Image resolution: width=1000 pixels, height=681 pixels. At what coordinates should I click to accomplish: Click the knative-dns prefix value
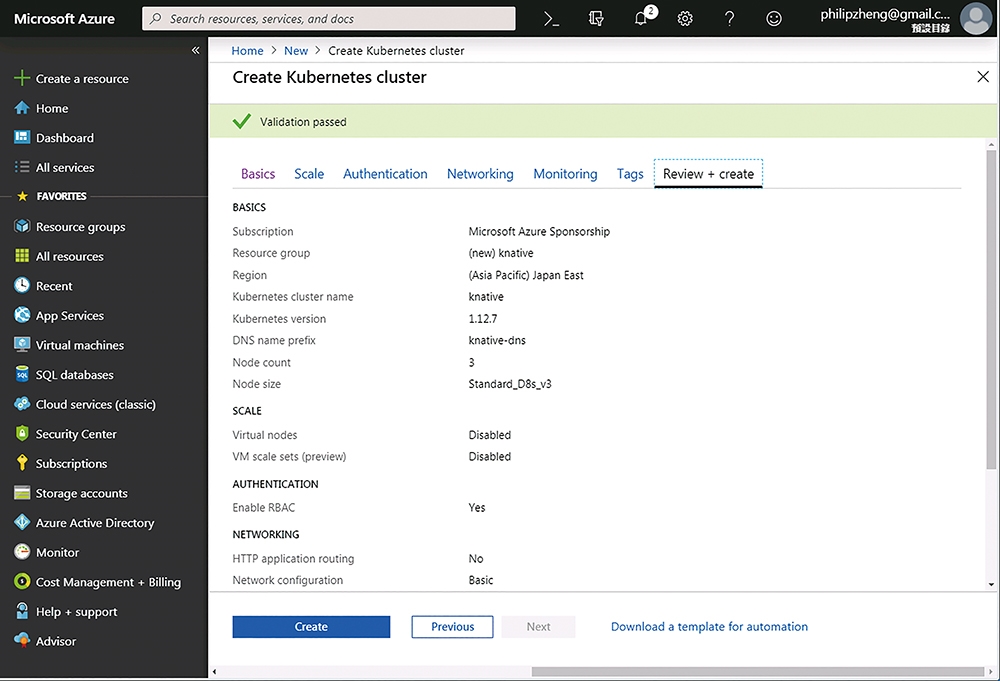coord(497,340)
